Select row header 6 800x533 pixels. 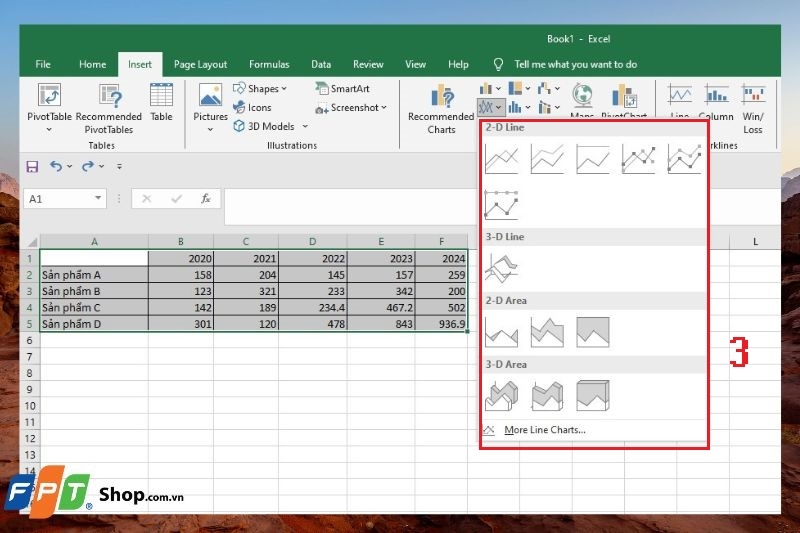pos(29,340)
